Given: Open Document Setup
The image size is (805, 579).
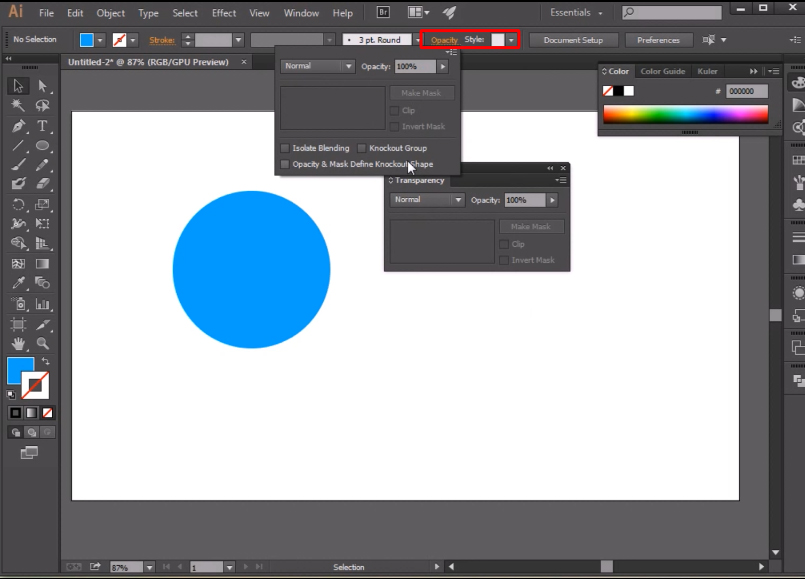Looking at the screenshot, I should 573,40.
